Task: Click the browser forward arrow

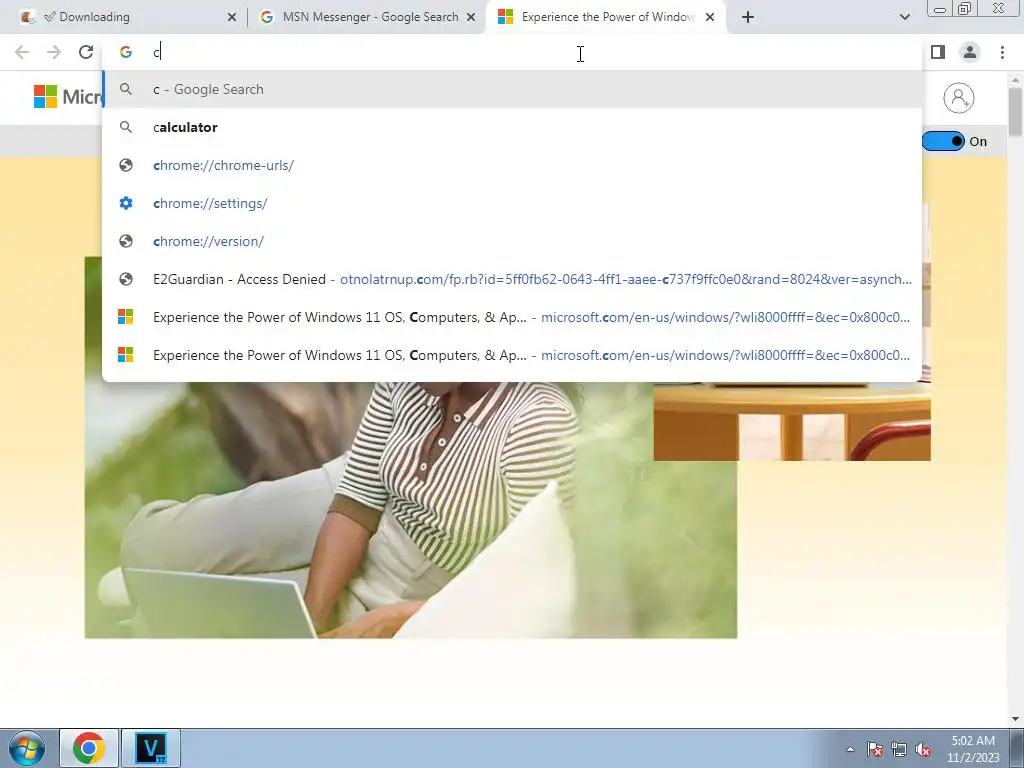Action: click(54, 52)
